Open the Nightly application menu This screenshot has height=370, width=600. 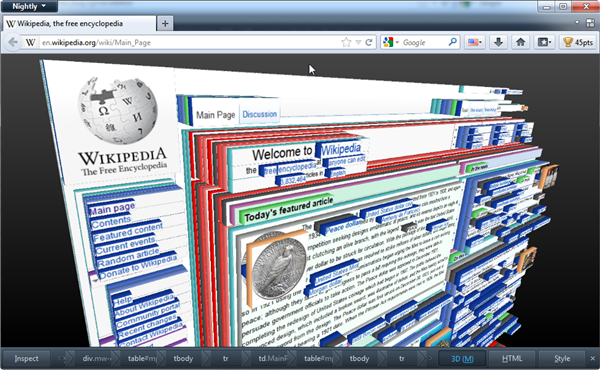(29, 6)
